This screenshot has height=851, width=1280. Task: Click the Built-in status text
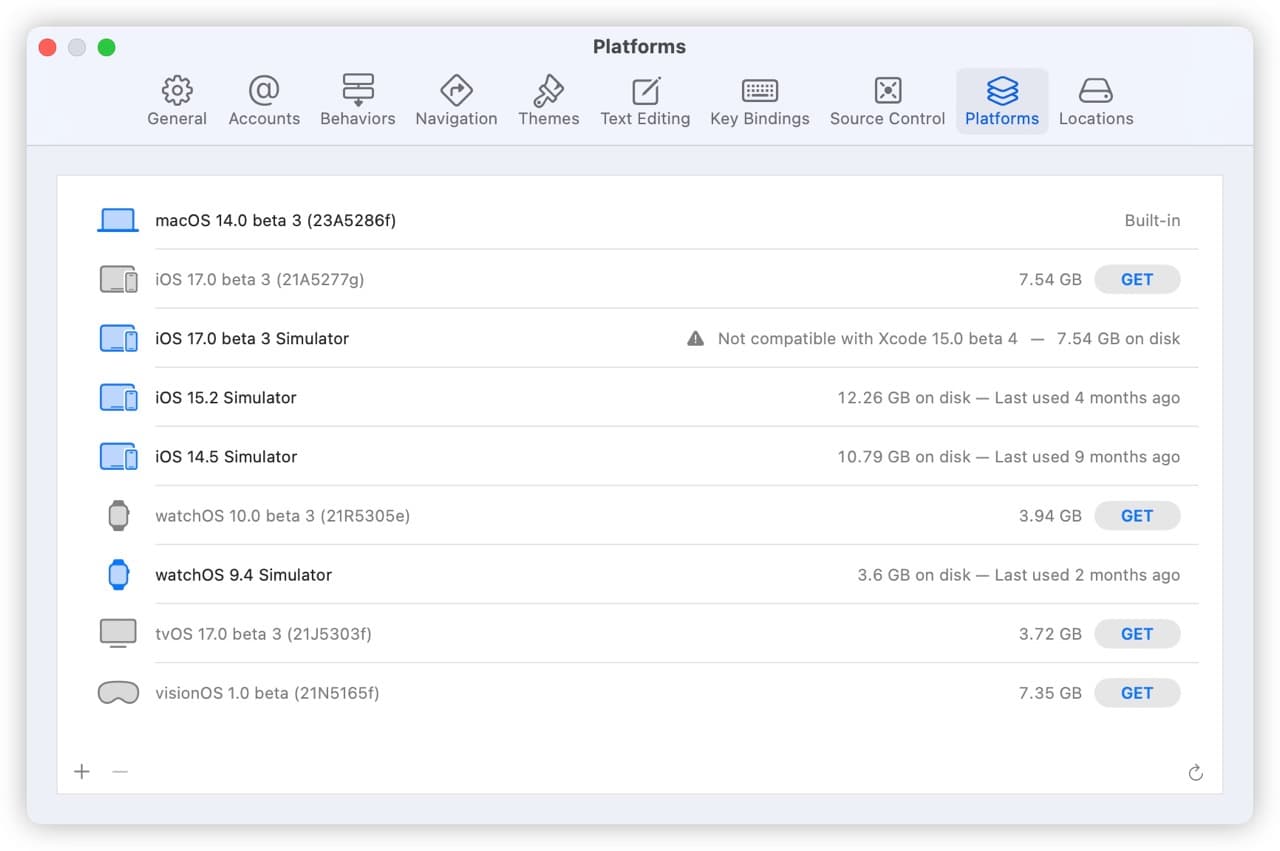[x=1152, y=220]
